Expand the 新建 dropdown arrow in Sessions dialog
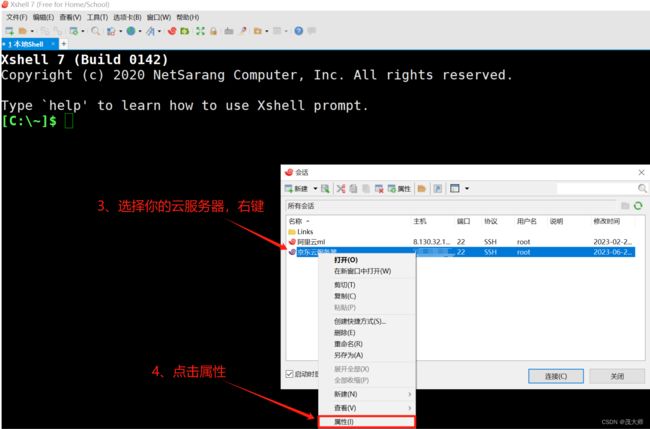The height and width of the screenshot is (429, 650). (x=315, y=189)
